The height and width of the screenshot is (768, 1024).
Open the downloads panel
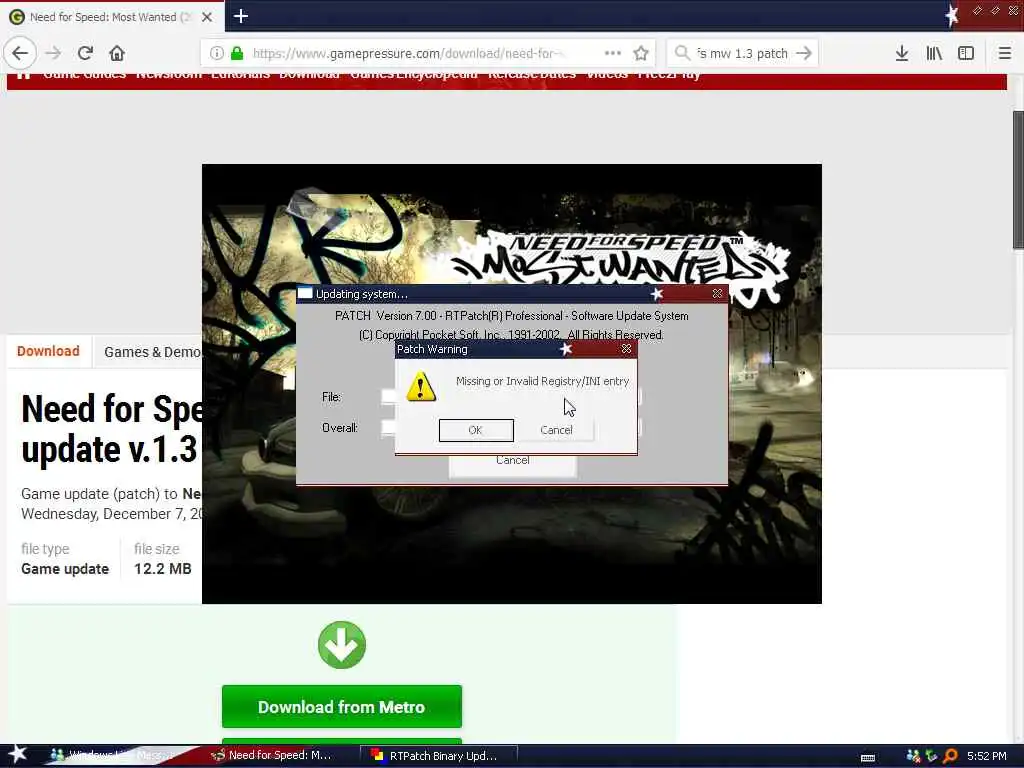(x=902, y=53)
